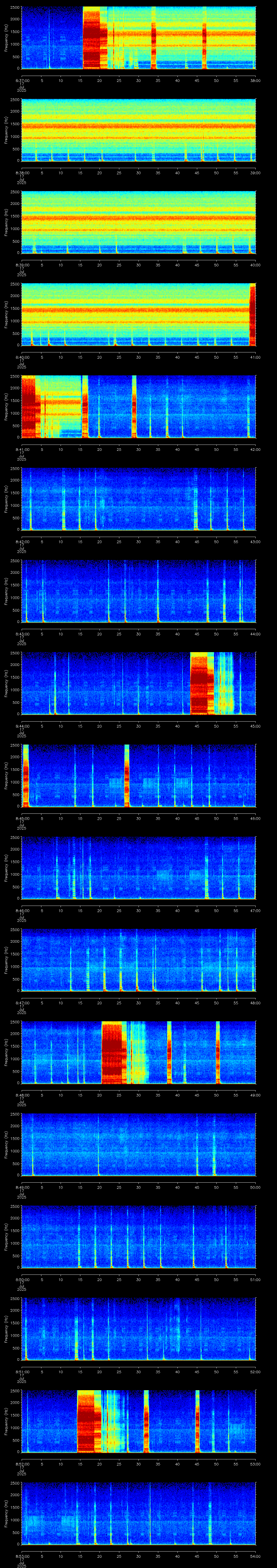Click the '45:00' end time label
Screen dimensions: 277x1568
coord(256,726)
